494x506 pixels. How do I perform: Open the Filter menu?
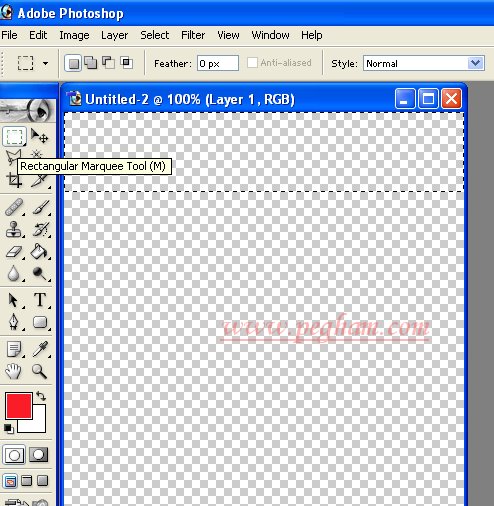[193, 35]
